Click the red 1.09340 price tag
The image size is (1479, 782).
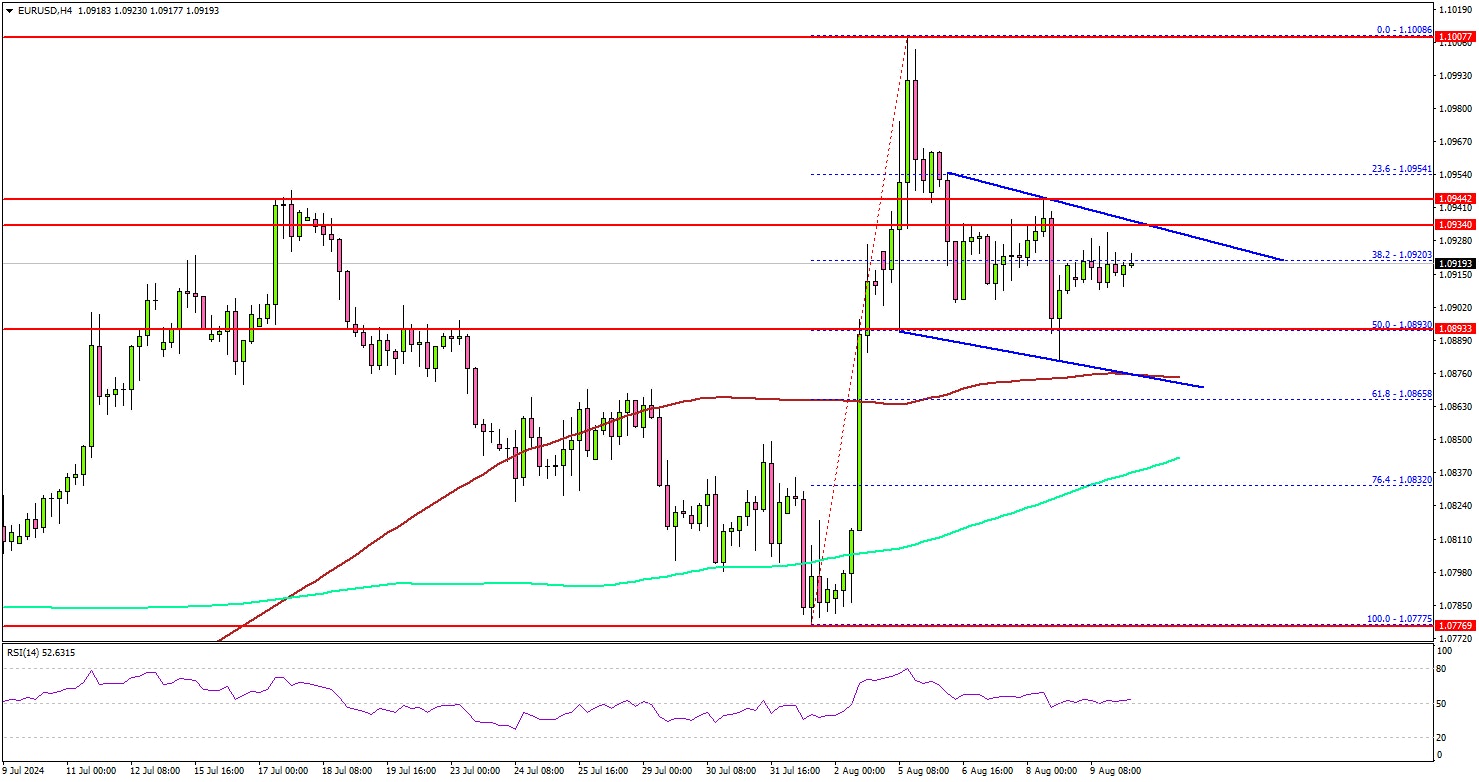(x=1455, y=226)
